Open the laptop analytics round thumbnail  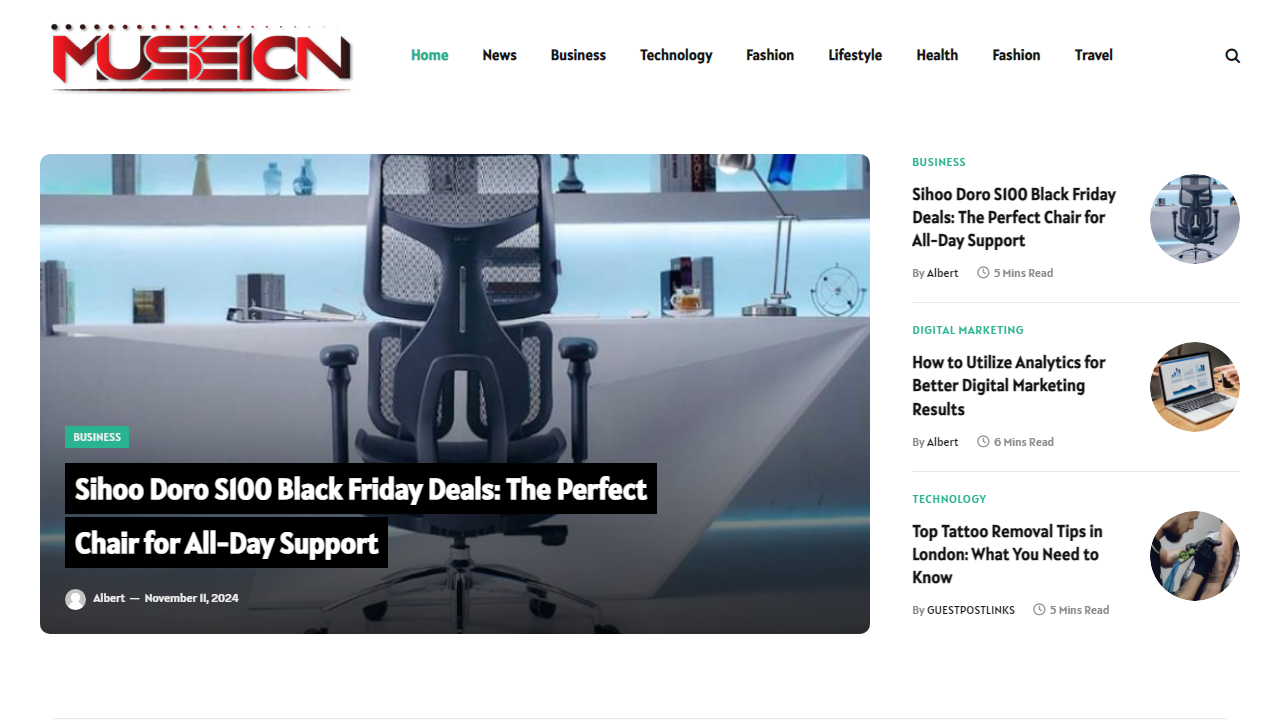1194,387
